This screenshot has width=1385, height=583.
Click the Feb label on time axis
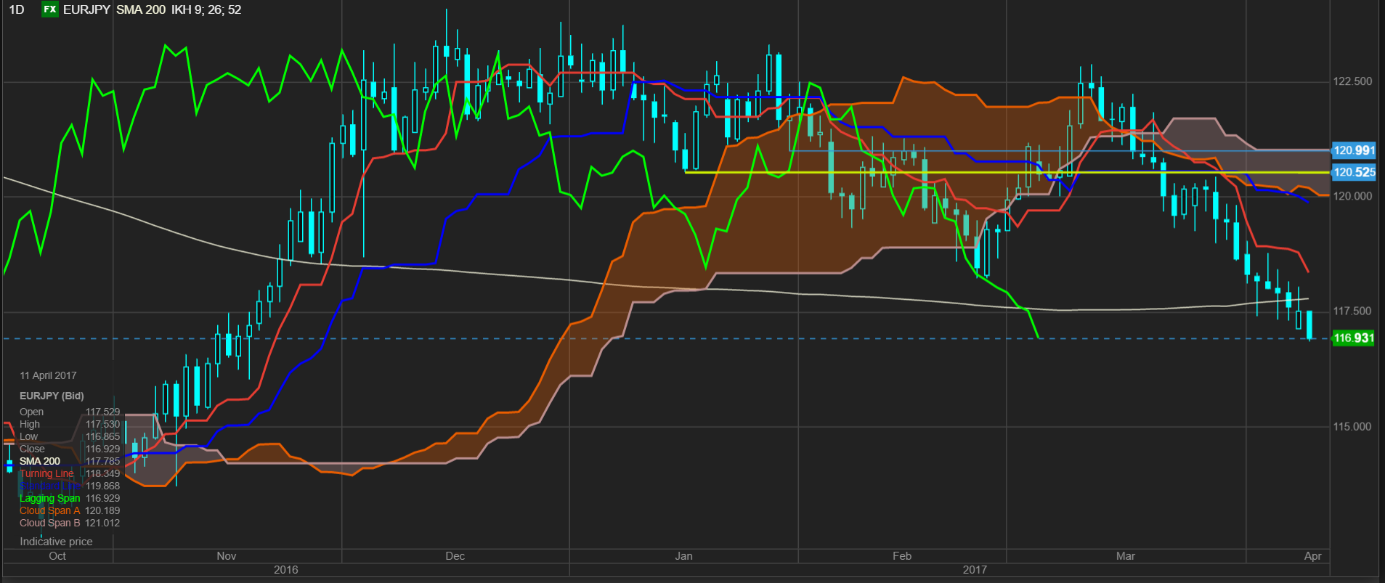(x=901, y=555)
